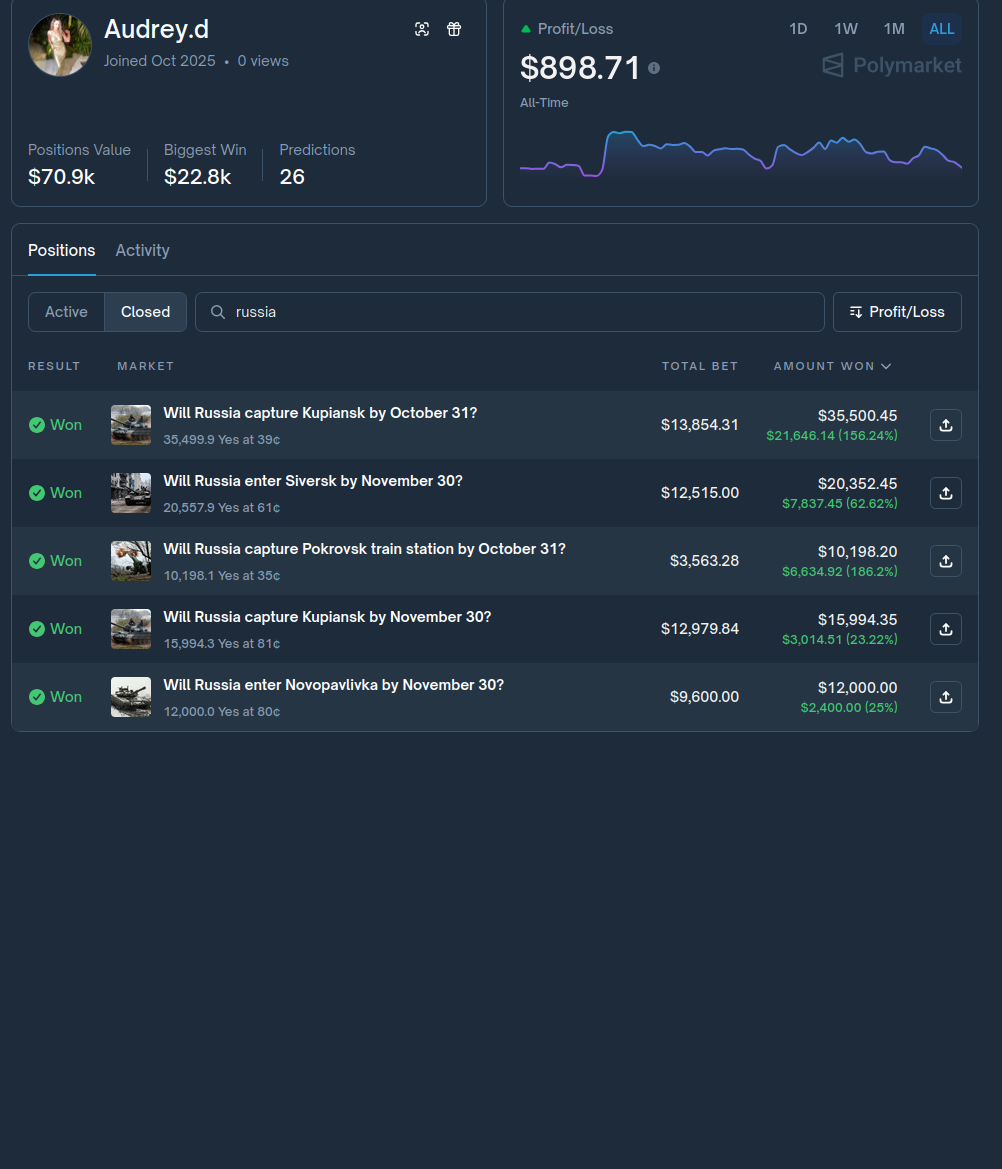The height and width of the screenshot is (1169, 1002).
Task: Click the scan profile icon beside Audrey.d
Action: coord(422,29)
